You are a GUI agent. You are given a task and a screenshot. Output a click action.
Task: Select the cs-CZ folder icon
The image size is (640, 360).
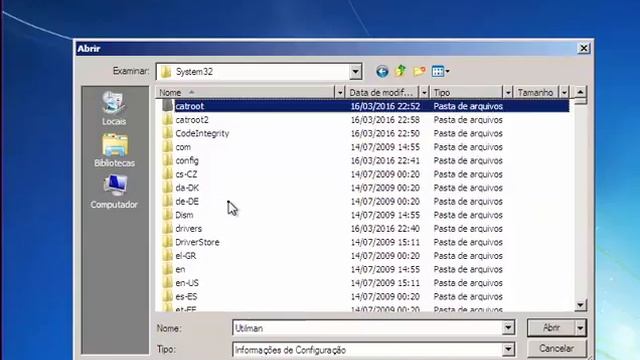click(167, 174)
